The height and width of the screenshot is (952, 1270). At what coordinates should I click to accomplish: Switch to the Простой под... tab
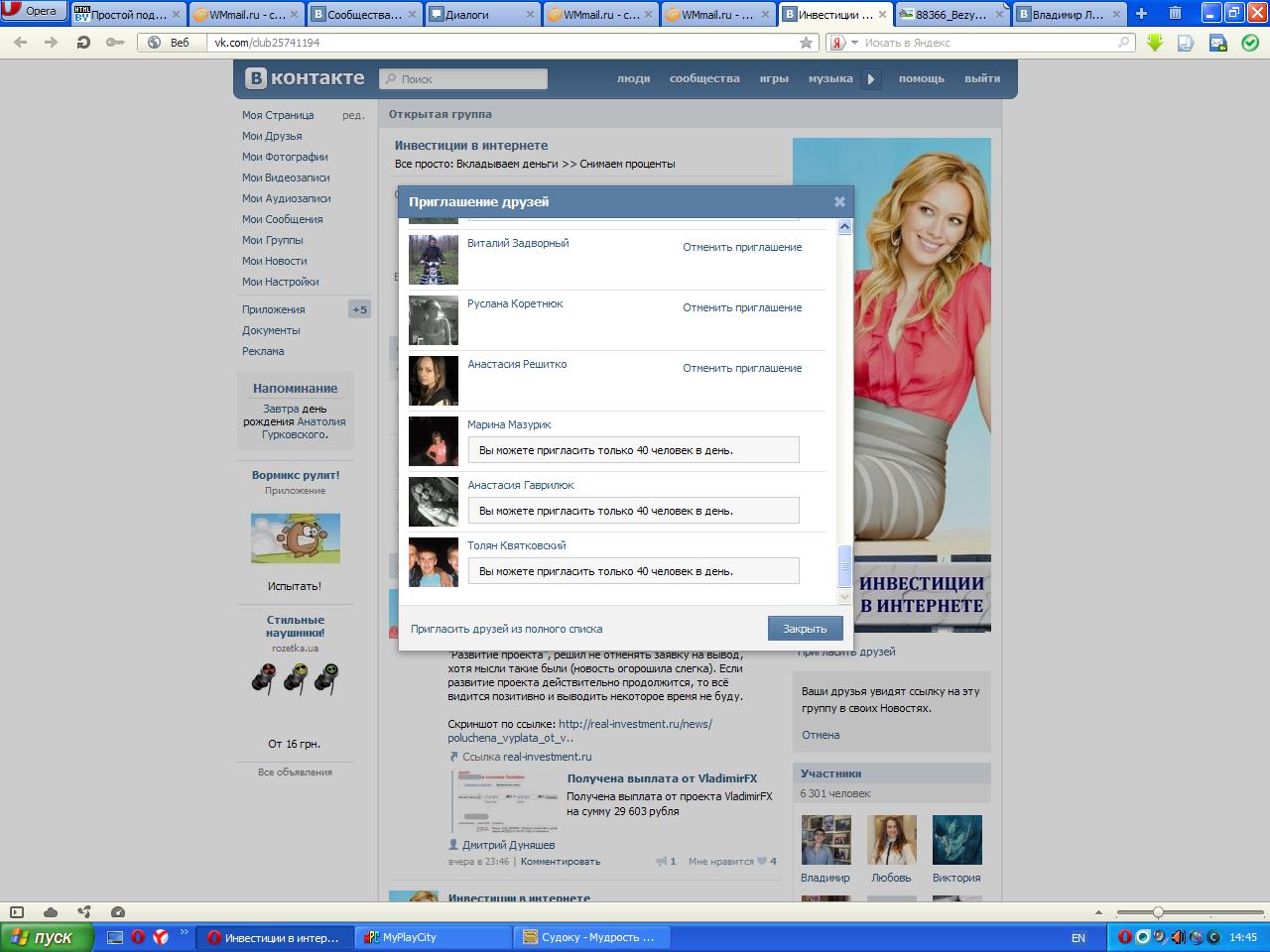128,15
